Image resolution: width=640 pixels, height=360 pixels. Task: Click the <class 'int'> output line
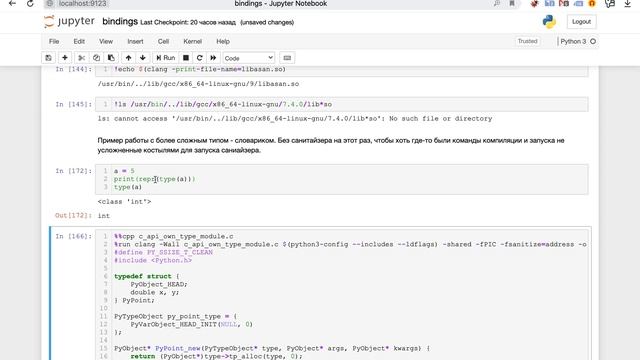click(x=124, y=202)
